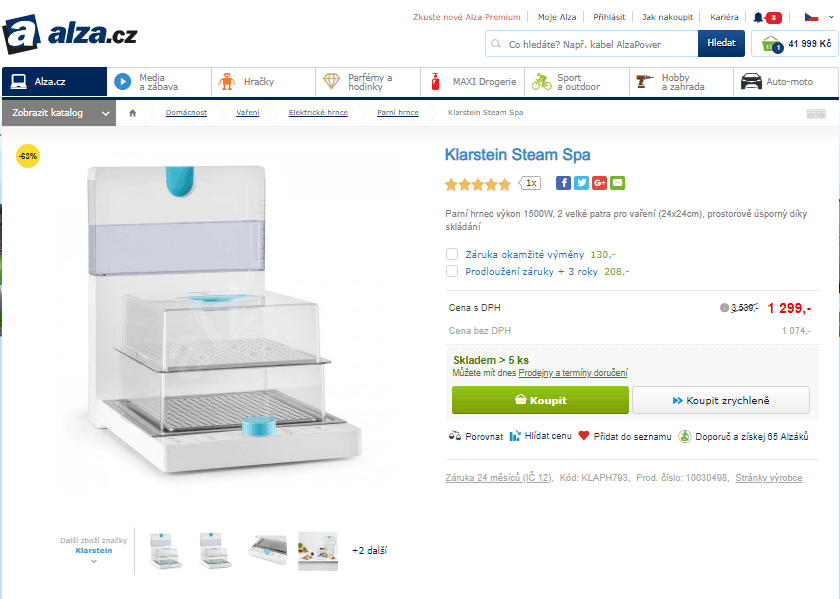Screen dimensions: 840x599
Task: Share on Google Plus icon
Action: point(599,183)
